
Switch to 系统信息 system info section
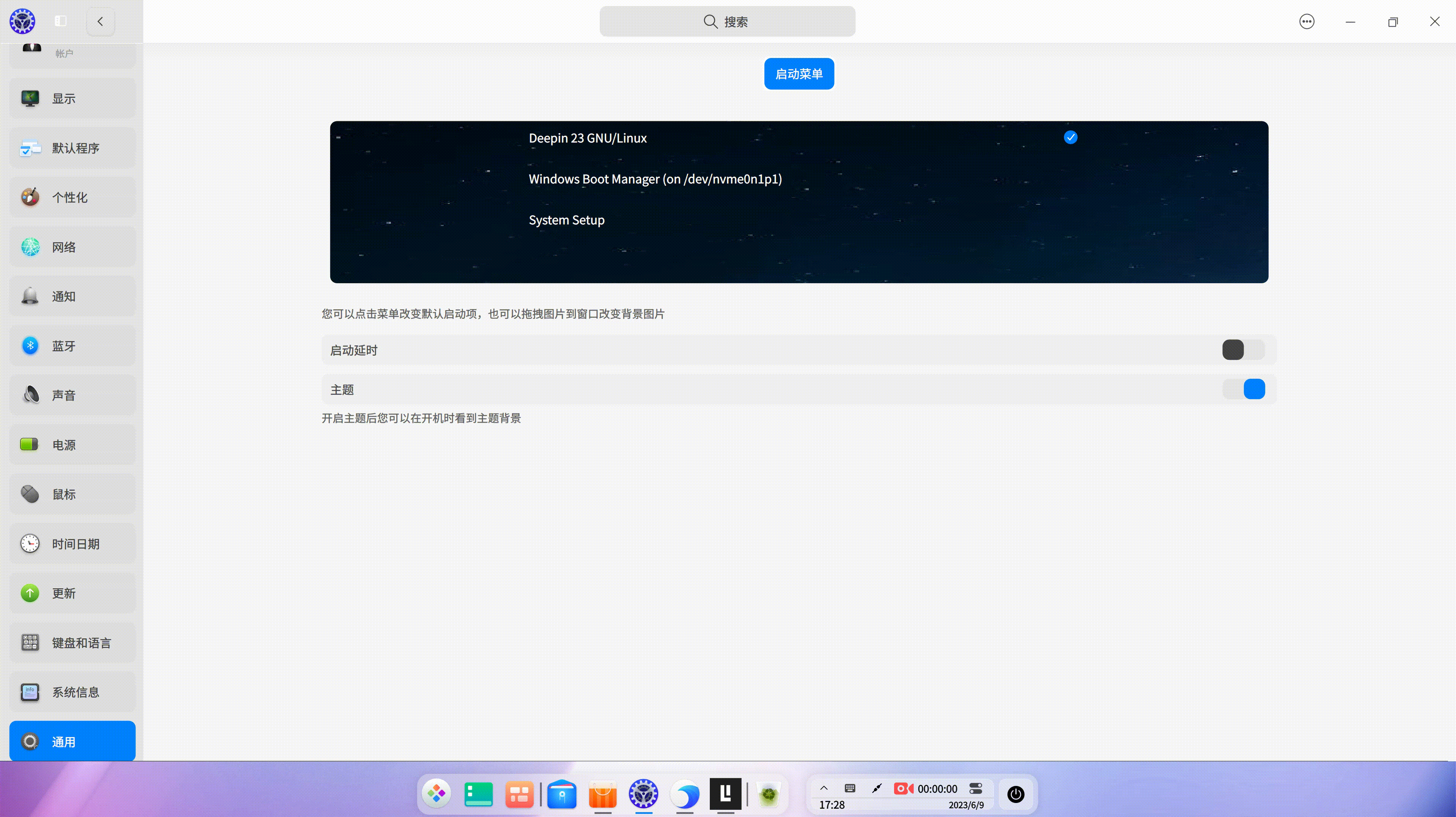[72, 691]
